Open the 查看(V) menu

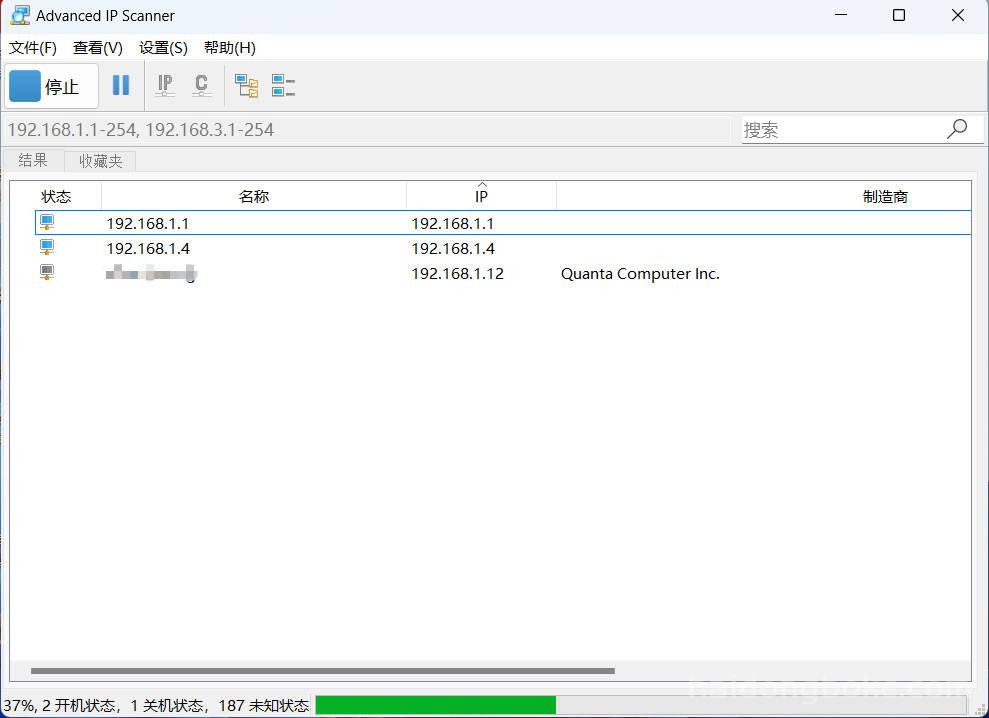98,48
